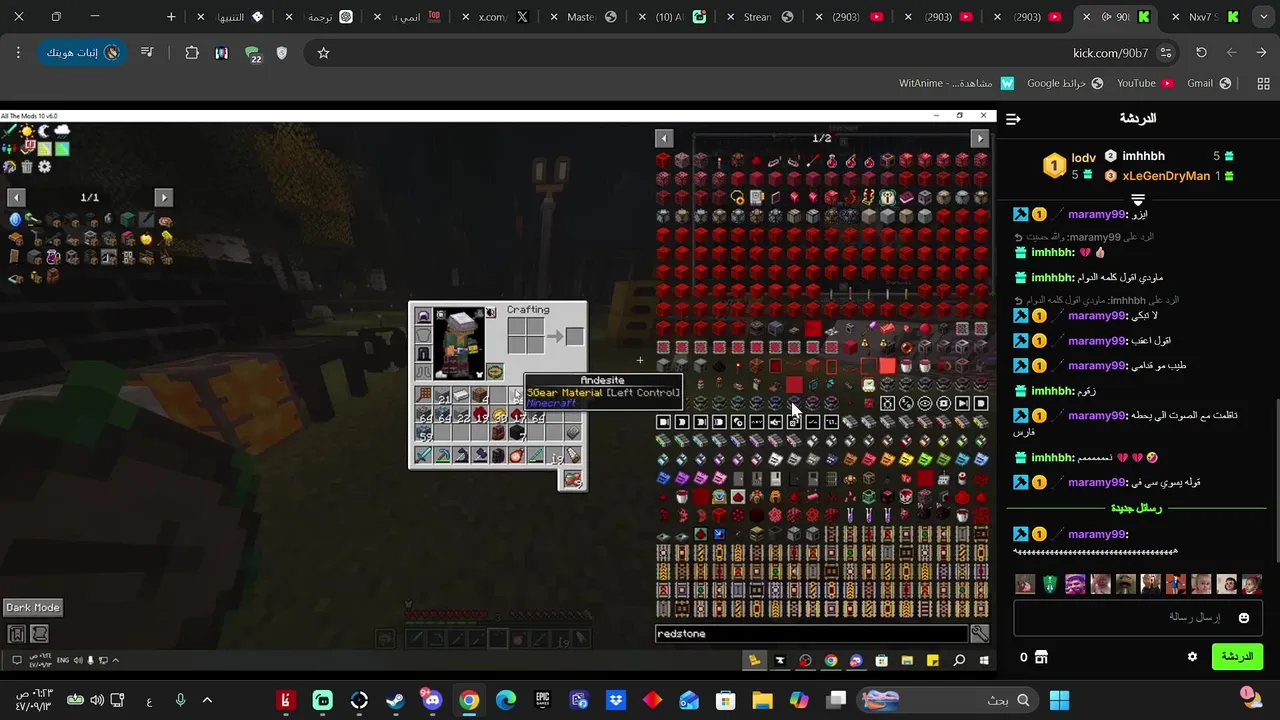Switch to the Master tab
The width and height of the screenshot is (1280, 720).
[x=590, y=17]
